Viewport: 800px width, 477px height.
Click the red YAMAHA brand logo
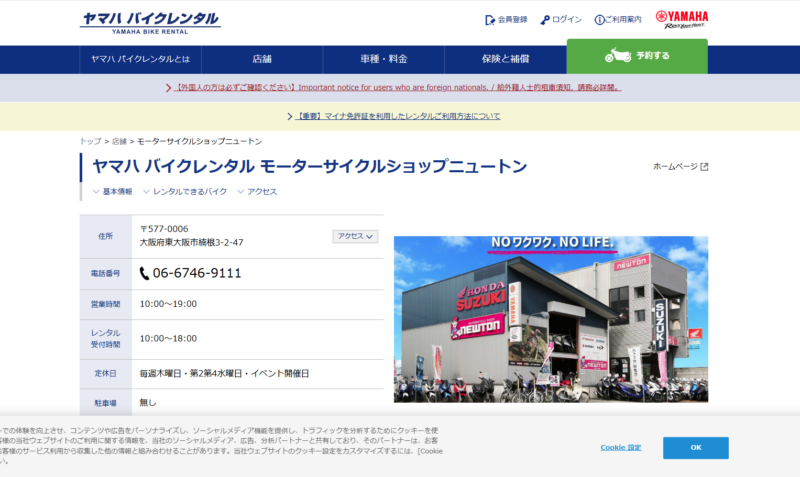pos(682,19)
